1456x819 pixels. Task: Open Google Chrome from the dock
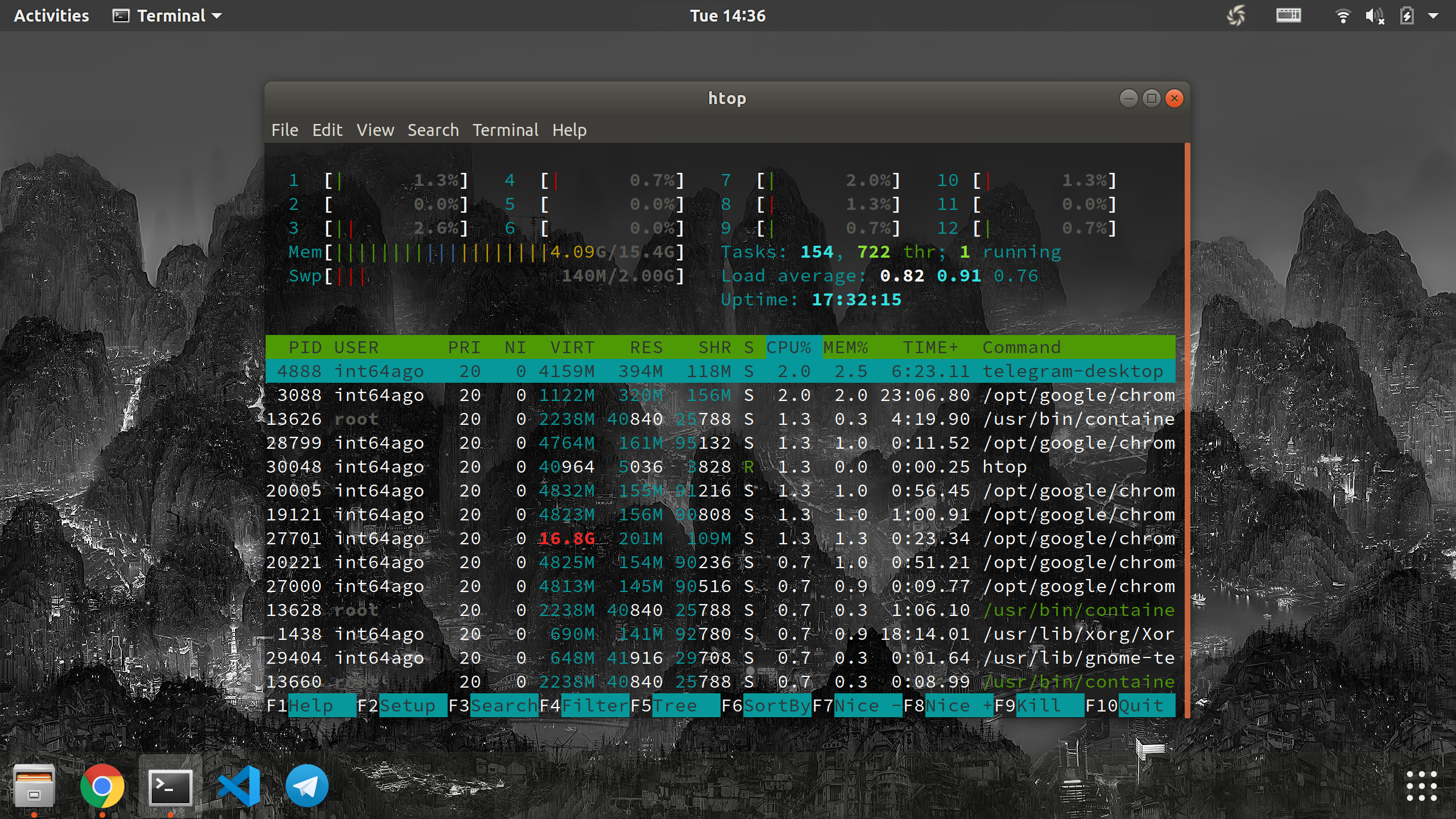click(102, 787)
